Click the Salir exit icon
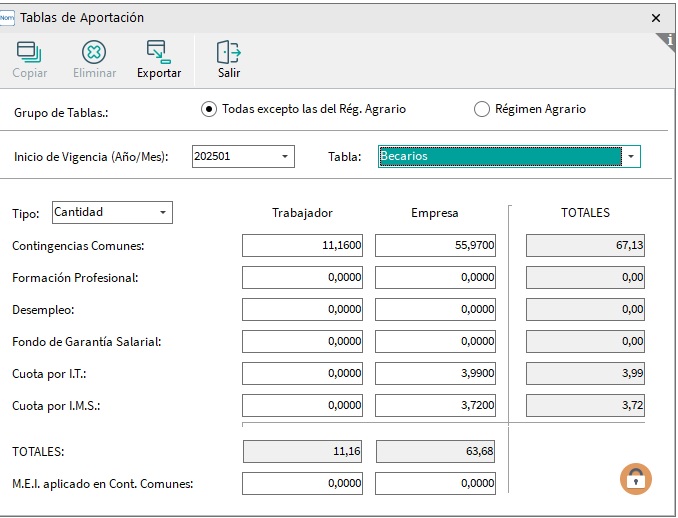The height and width of the screenshot is (518, 678). point(229,52)
